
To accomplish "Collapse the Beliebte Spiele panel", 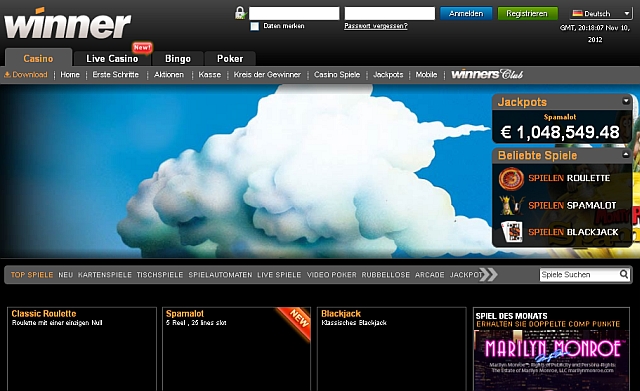I will click(x=626, y=154).
